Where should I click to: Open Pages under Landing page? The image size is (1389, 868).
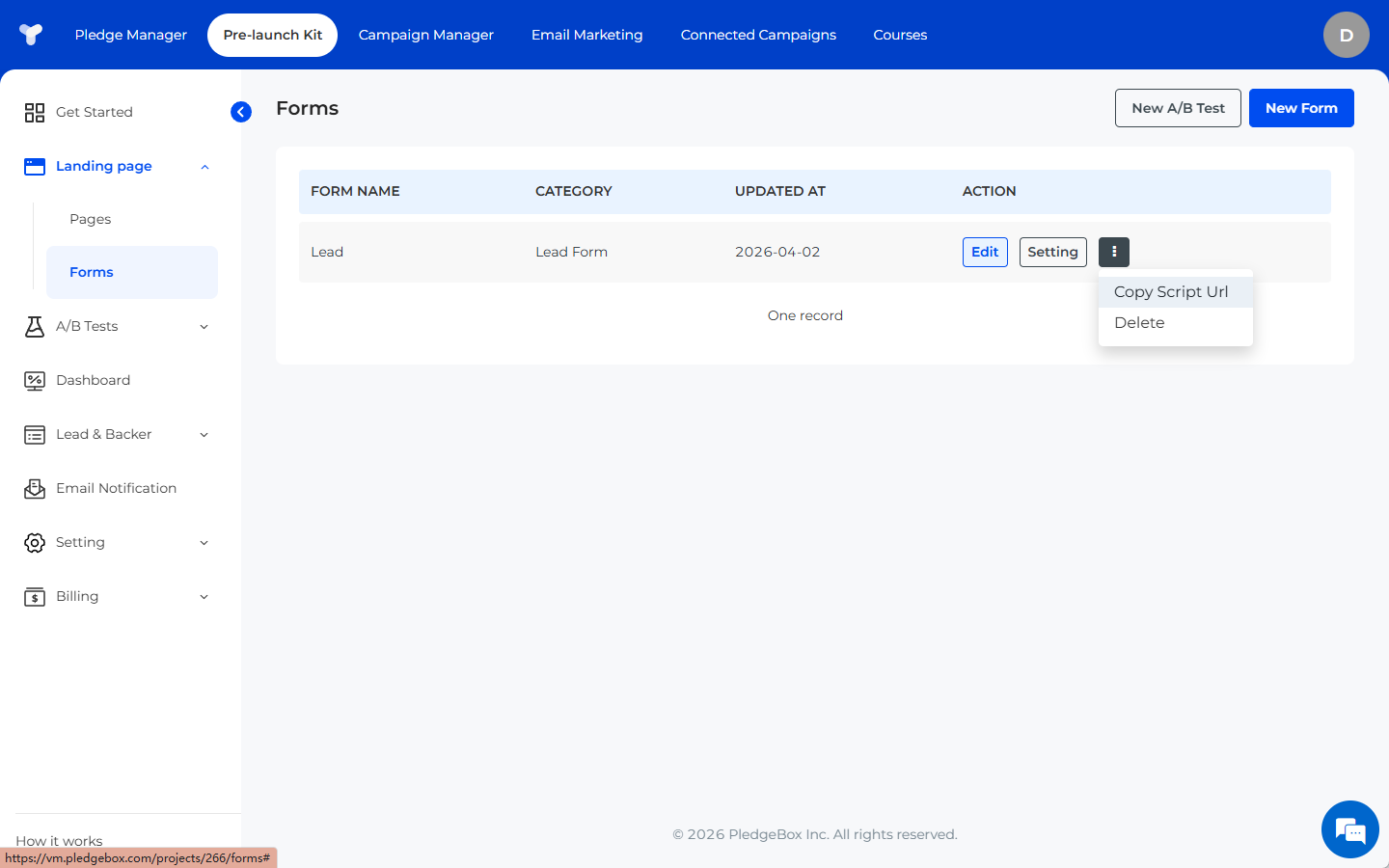pos(91,219)
